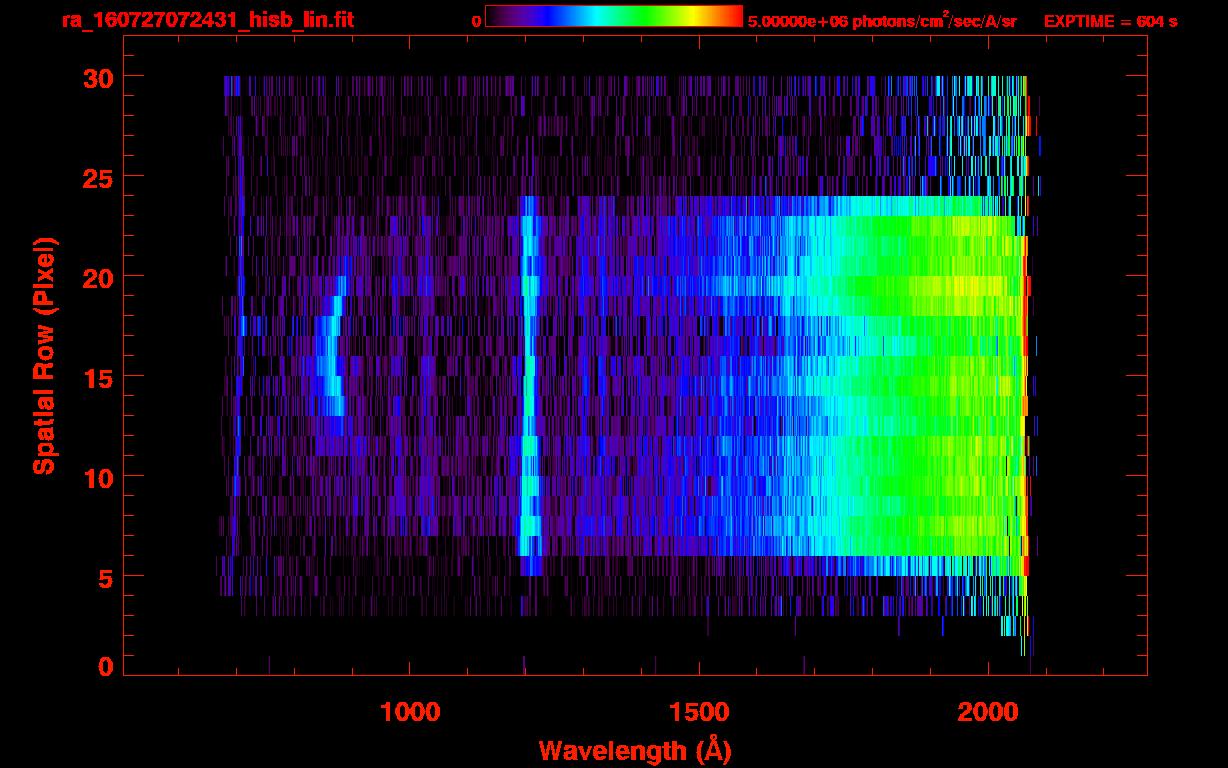Image resolution: width=1228 pixels, height=768 pixels.
Task: Click the curved cyan feature near 850 Å
Action: tap(330, 360)
